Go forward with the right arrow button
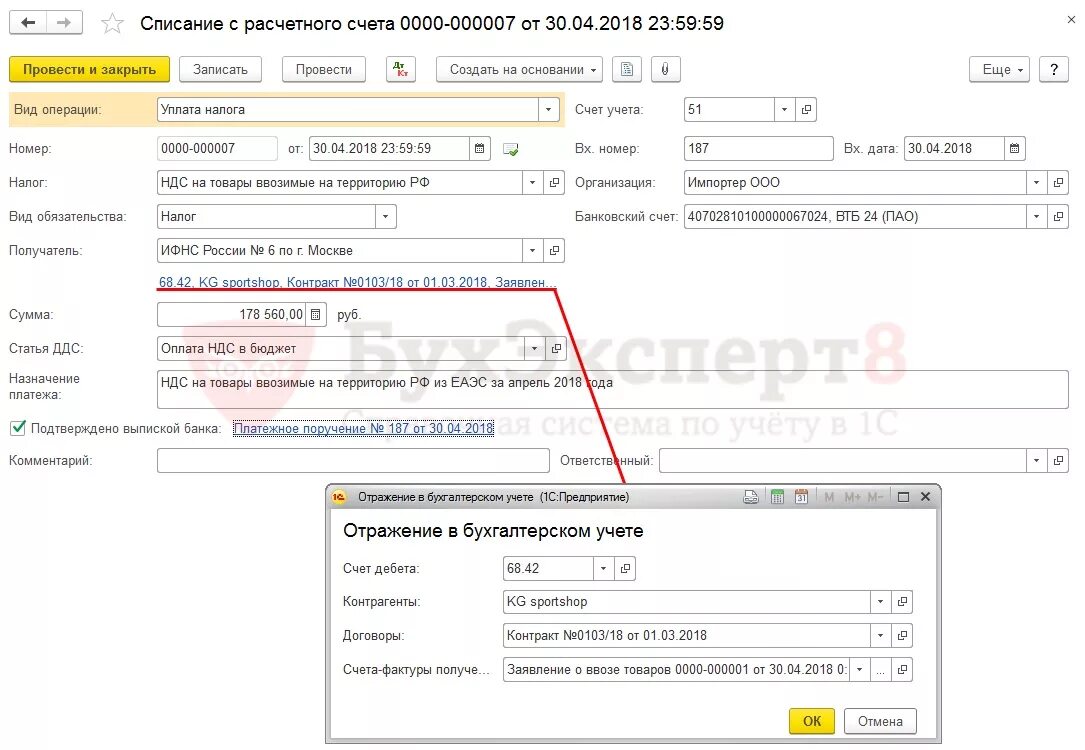 click(64, 23)
